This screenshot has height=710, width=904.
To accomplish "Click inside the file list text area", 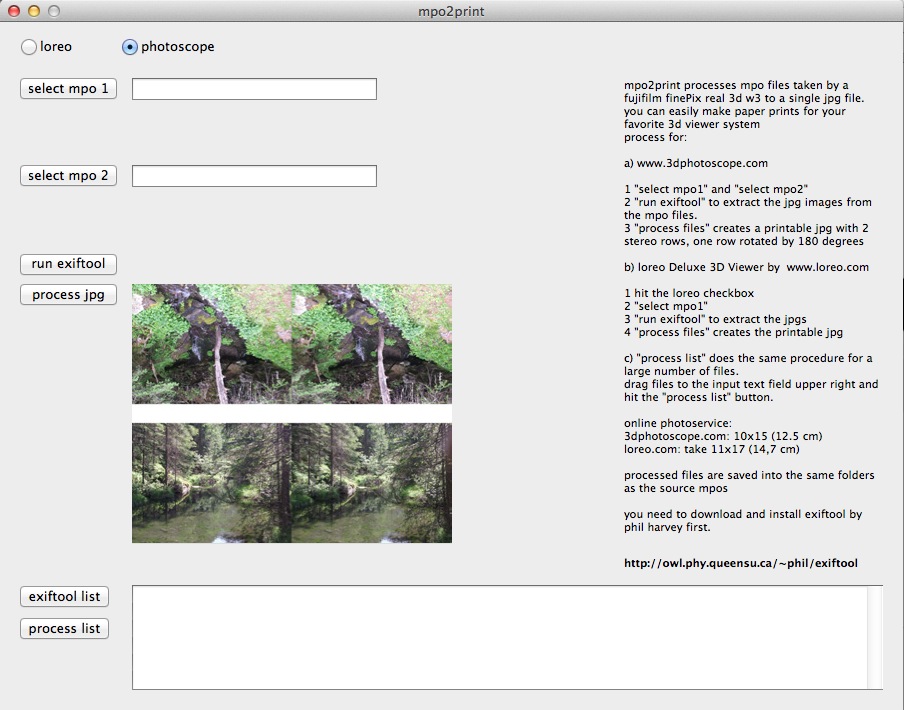I will pyautogui.click(x=499, y=637).
